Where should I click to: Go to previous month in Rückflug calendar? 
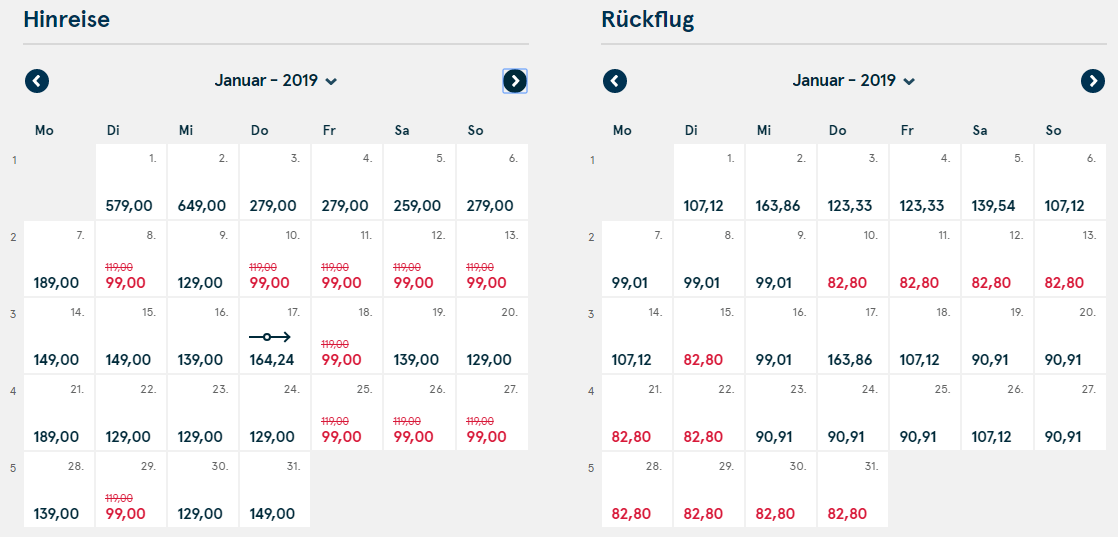615,81
